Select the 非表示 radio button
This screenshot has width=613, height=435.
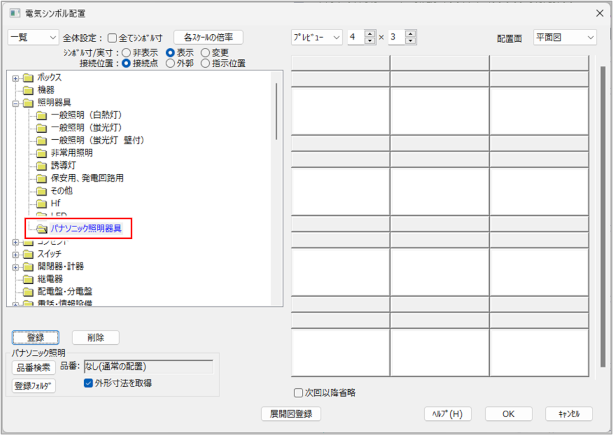coord(125,52)
